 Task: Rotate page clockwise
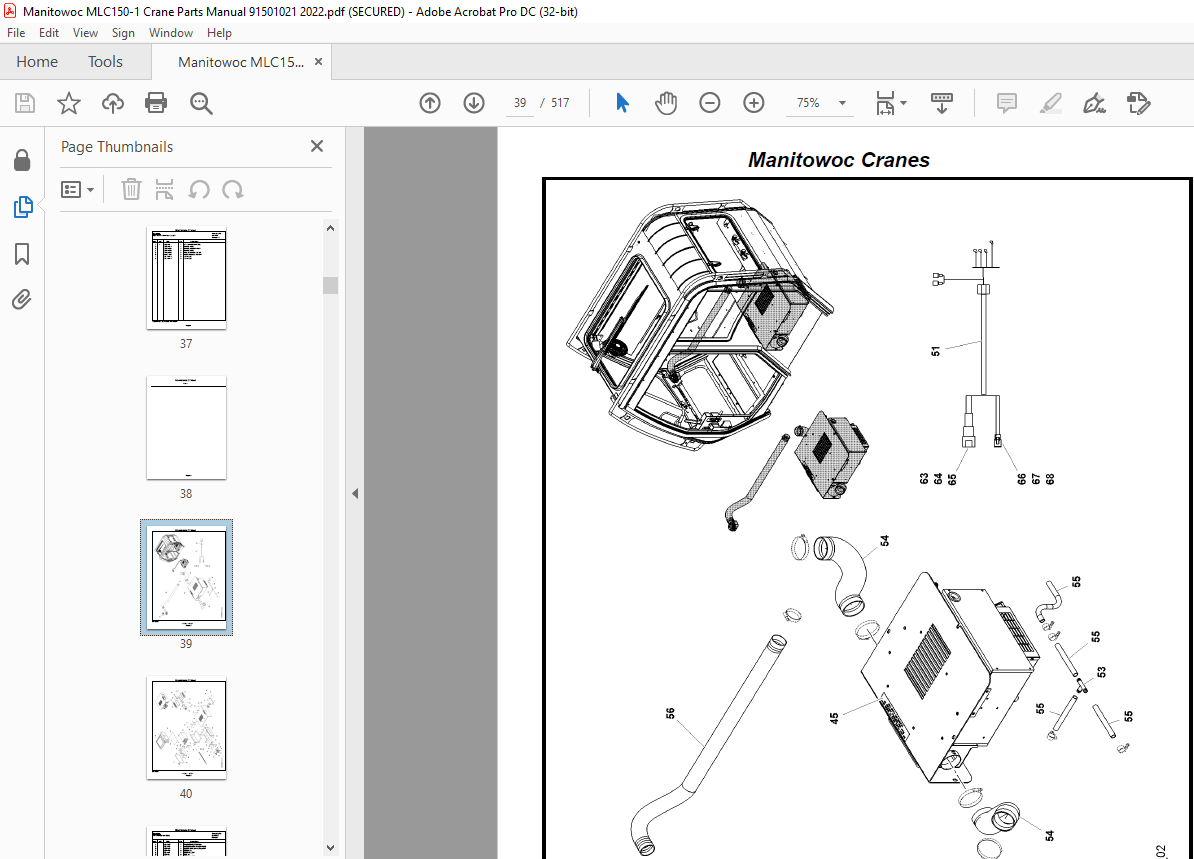coord(233,189)
